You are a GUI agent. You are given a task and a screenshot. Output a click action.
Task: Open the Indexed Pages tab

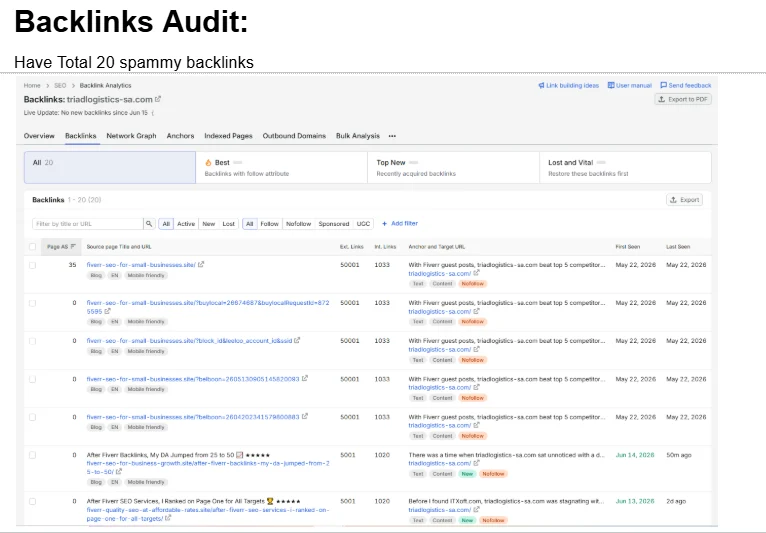click(228, 136)
